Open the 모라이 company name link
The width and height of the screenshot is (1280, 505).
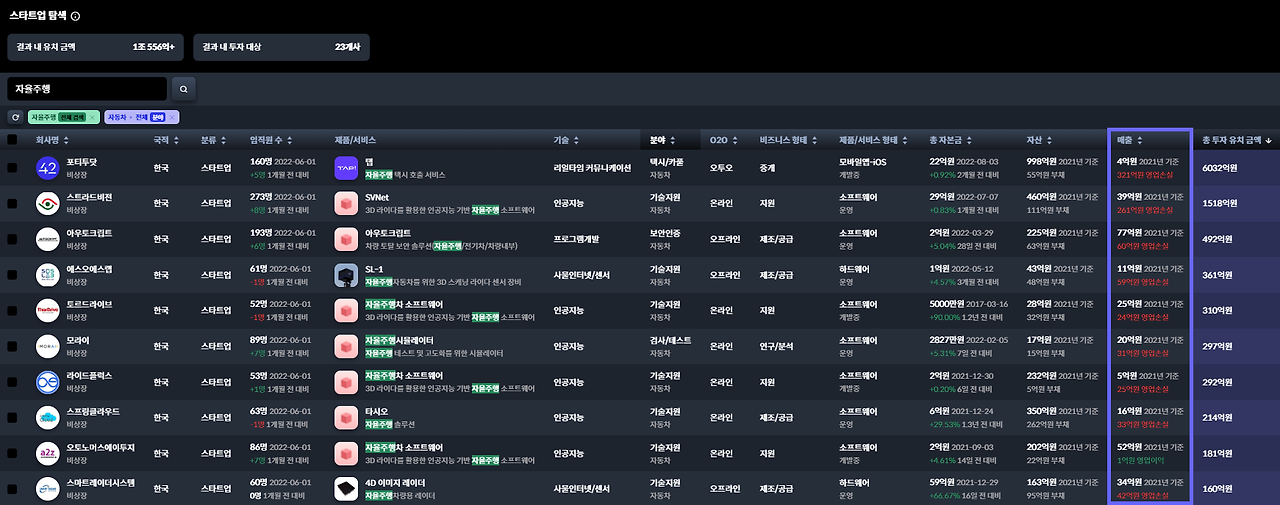coord(77,340)
